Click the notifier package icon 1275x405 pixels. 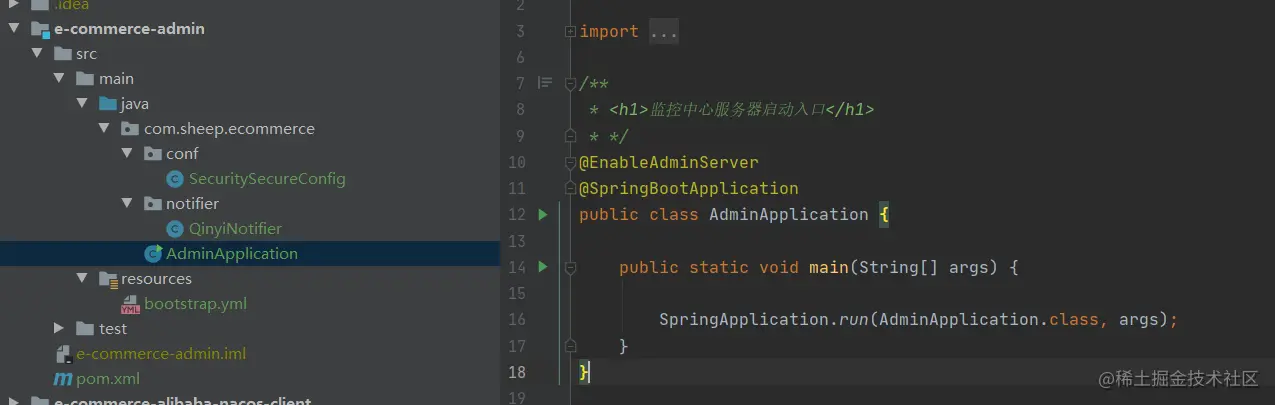click(x=152, y=204)
